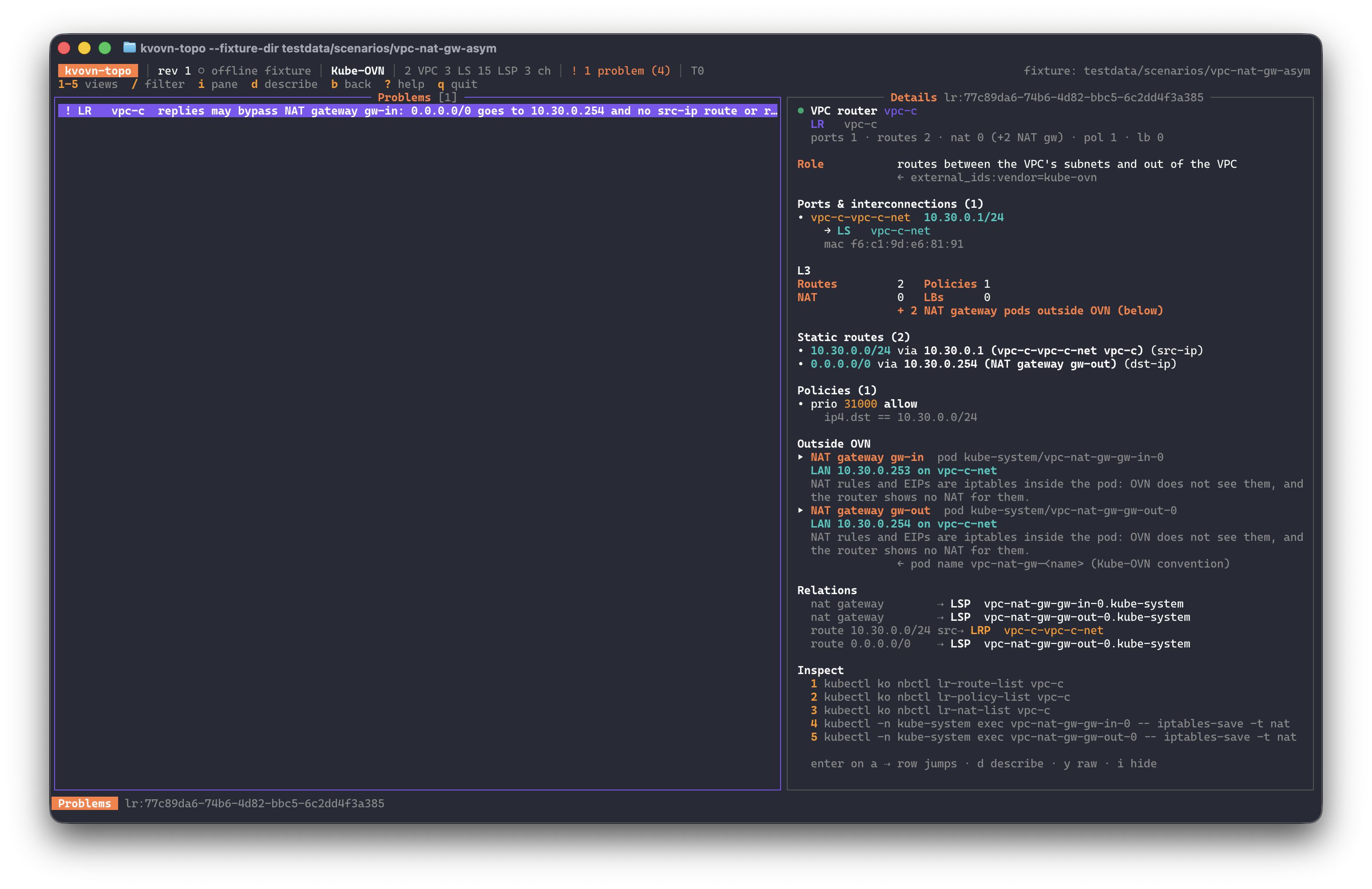Select inspect command 4 iptables-save for gw-in-0
Viewport: 1372px width, 889px height.
tap(1050, 723)
